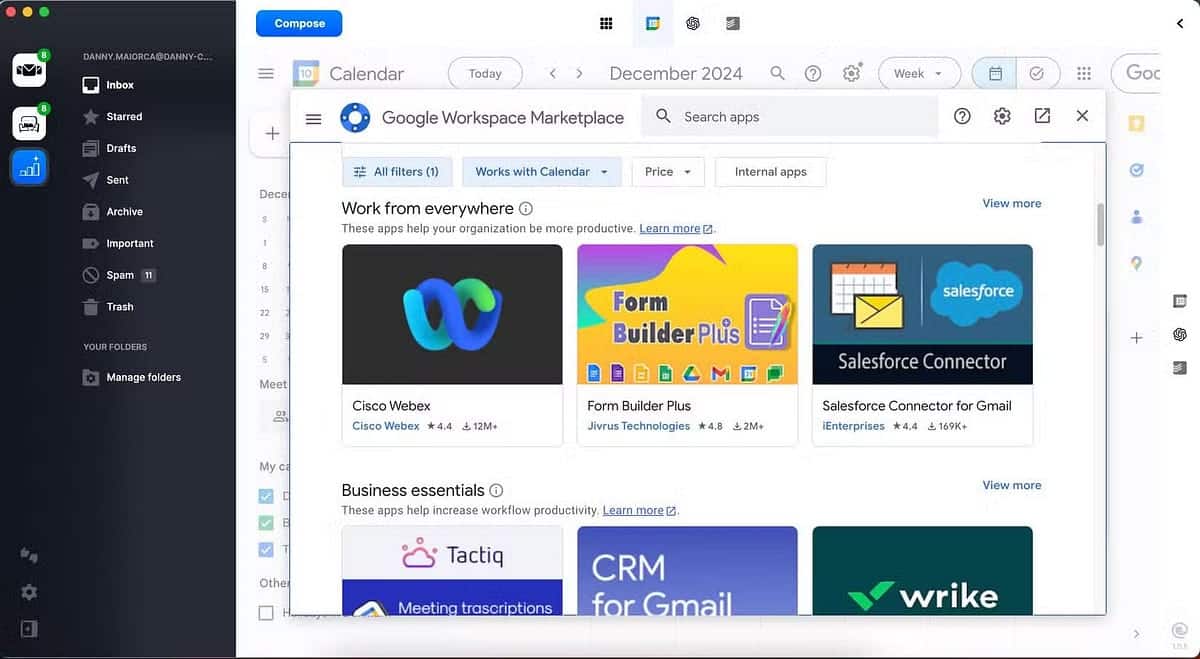Open the Price filter dropdown
The image size is (1200, 659).
667,171
